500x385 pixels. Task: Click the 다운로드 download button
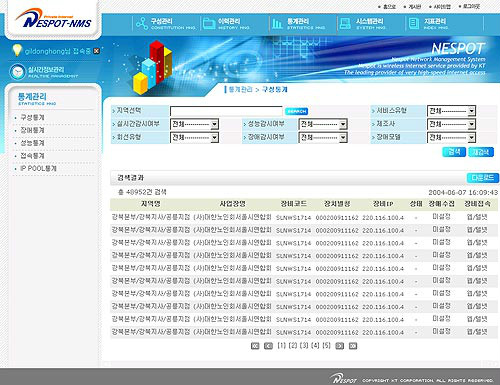482,178
